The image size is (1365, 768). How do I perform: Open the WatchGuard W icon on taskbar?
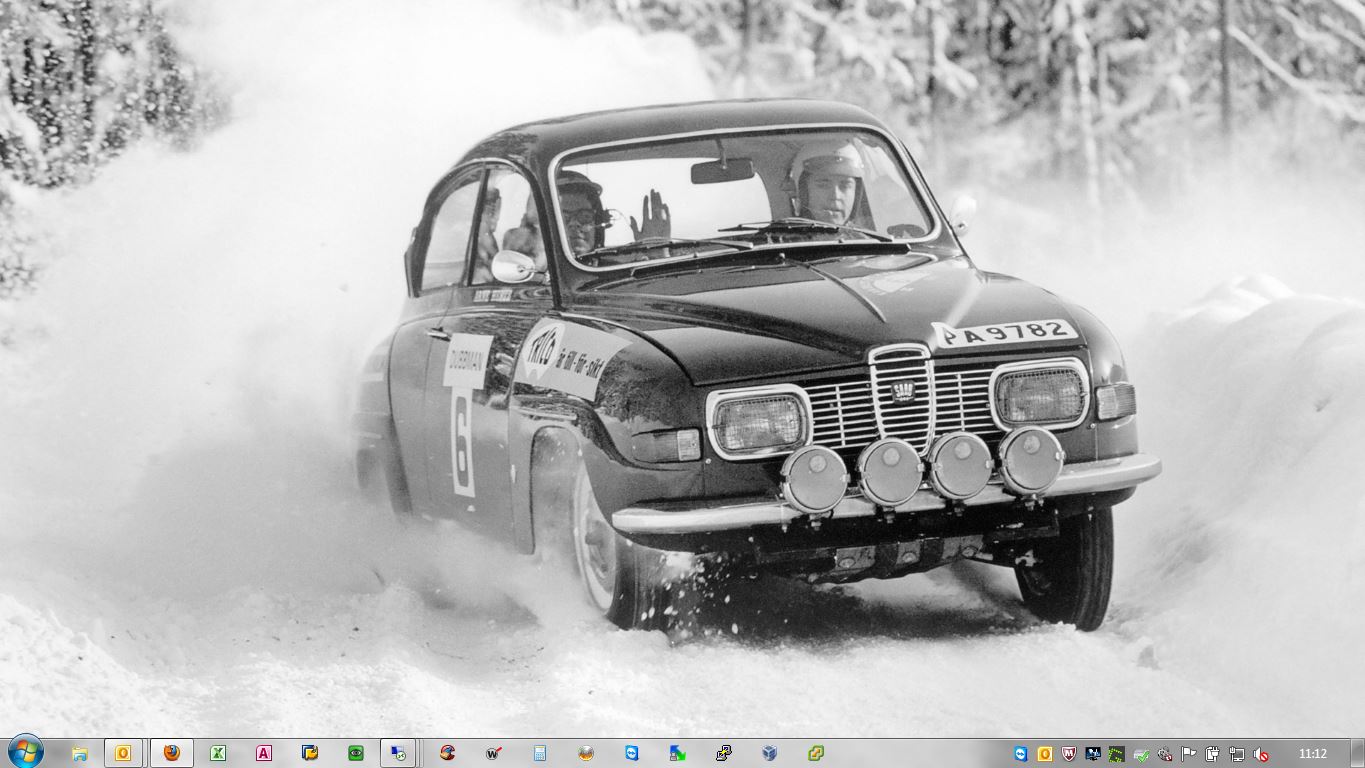[x=493, y=753]
